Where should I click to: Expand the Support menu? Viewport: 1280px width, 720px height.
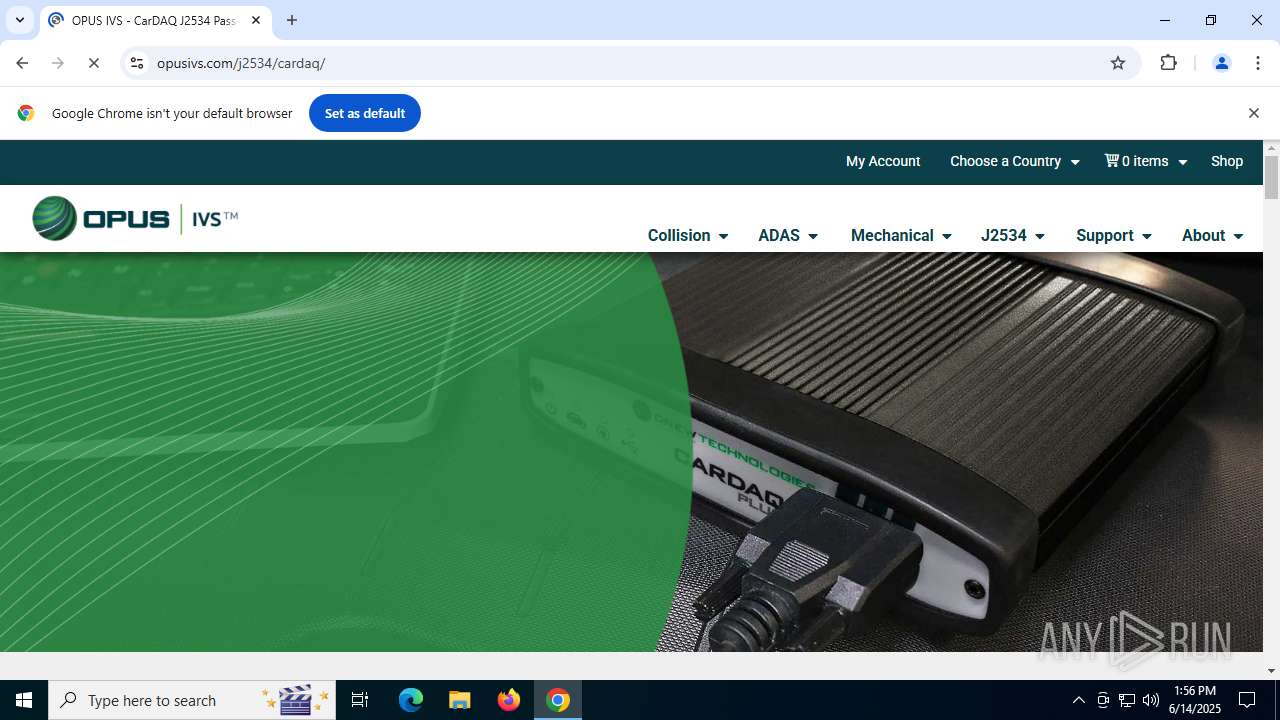pyautogui.click(x=1114, y=235)
